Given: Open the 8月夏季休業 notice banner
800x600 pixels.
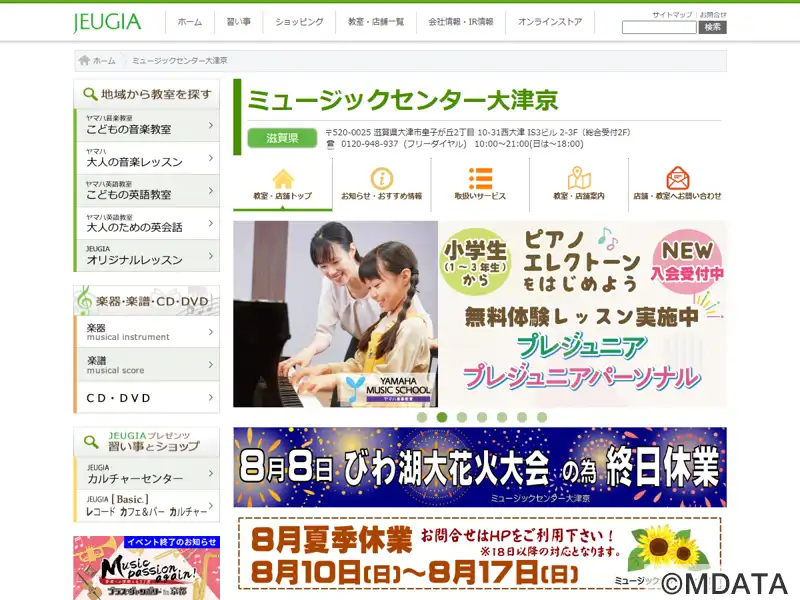Looking at the screenshot, I should (480, 554).
